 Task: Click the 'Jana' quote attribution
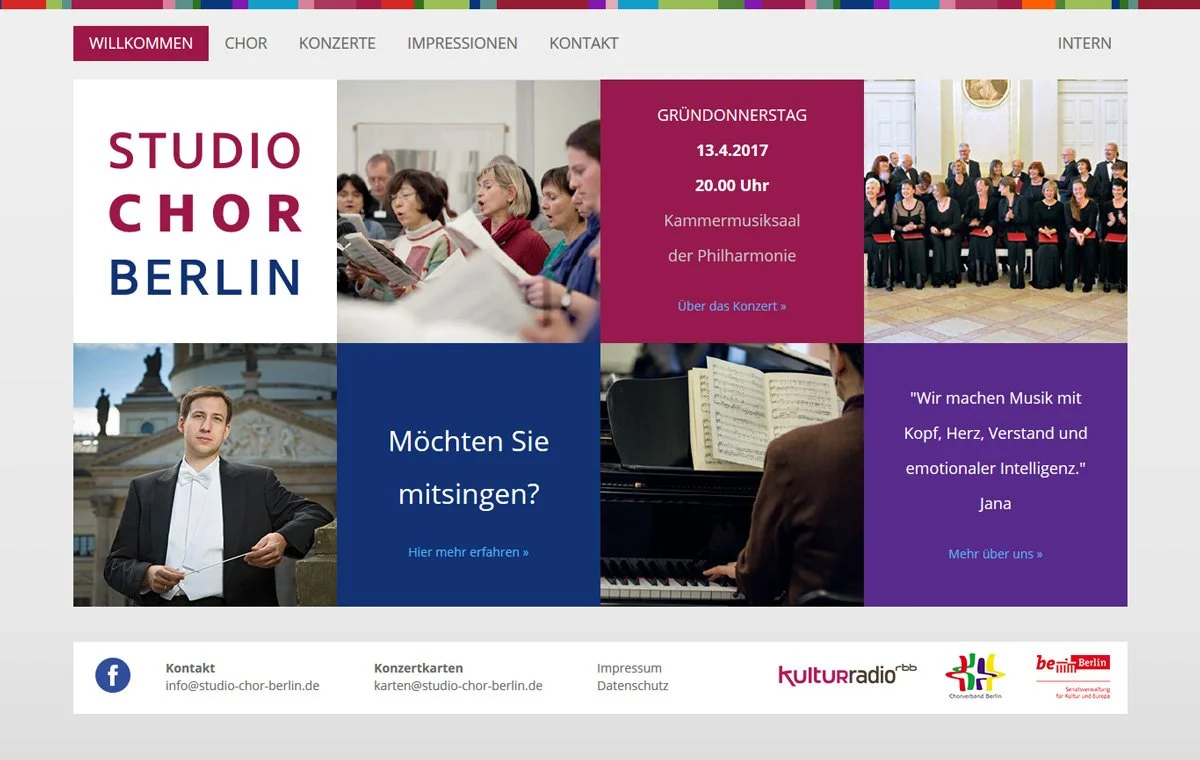(995, 503)
